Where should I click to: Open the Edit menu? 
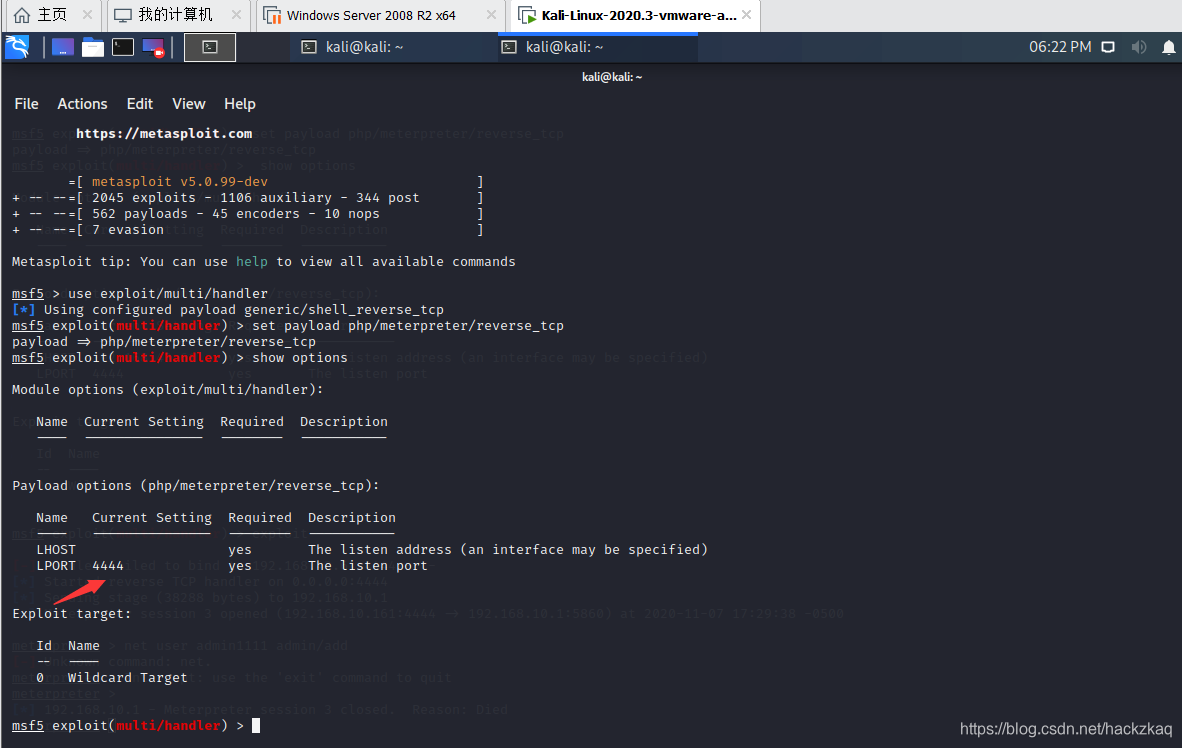139,104
